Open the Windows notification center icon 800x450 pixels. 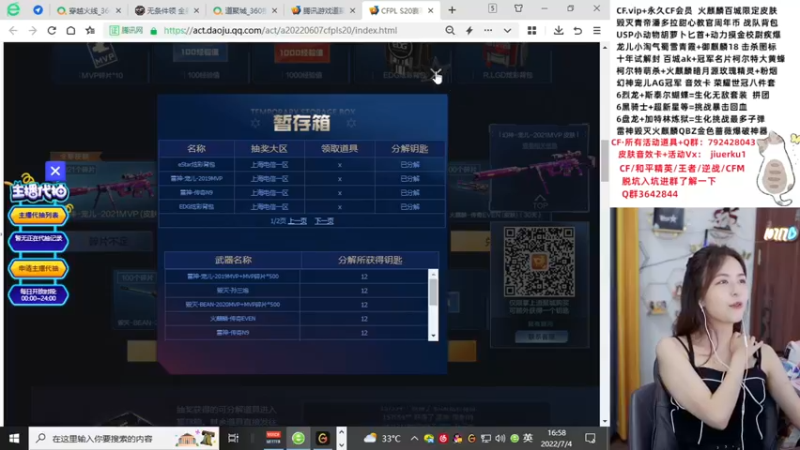tap(590, 438)
